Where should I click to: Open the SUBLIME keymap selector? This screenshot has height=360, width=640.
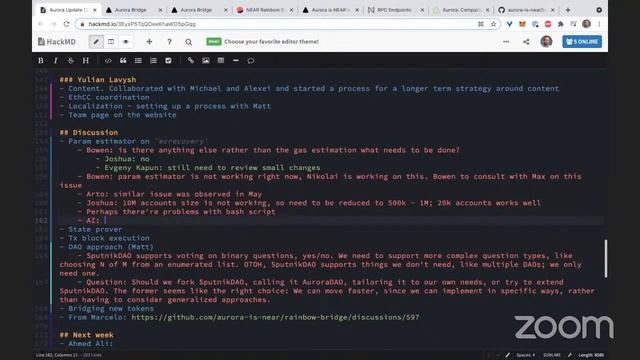tap(552, 355)
